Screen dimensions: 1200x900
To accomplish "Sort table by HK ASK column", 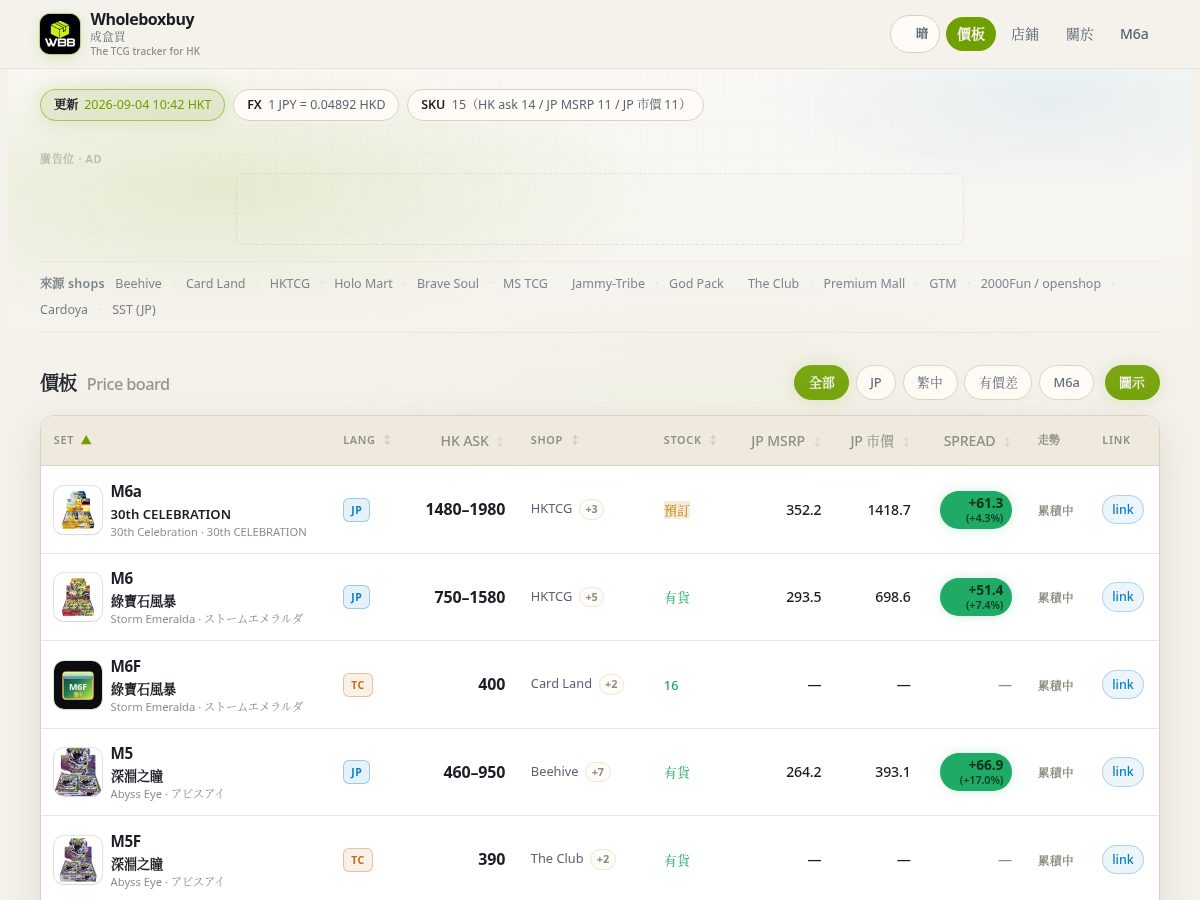I will click(x=472, y=441).
